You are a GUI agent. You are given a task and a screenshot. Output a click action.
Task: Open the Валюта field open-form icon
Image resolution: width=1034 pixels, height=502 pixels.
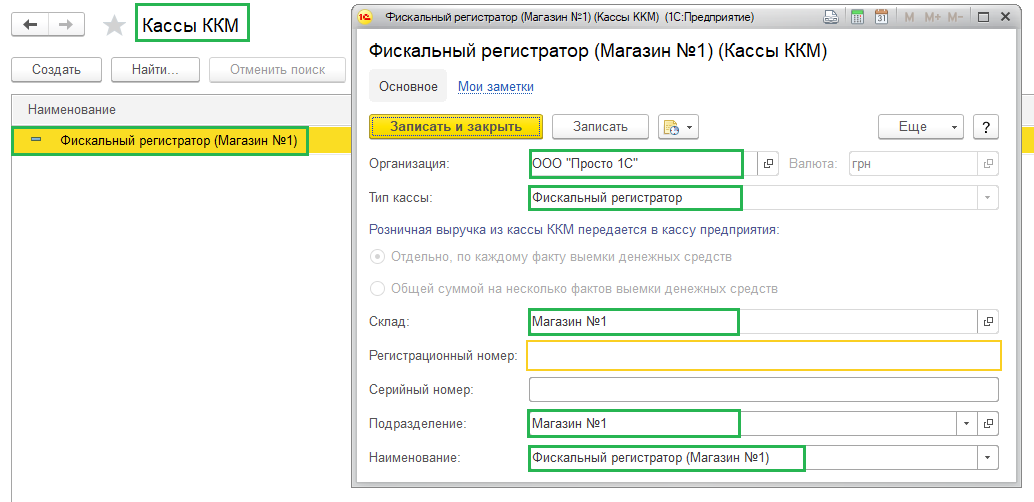[988, 164]
